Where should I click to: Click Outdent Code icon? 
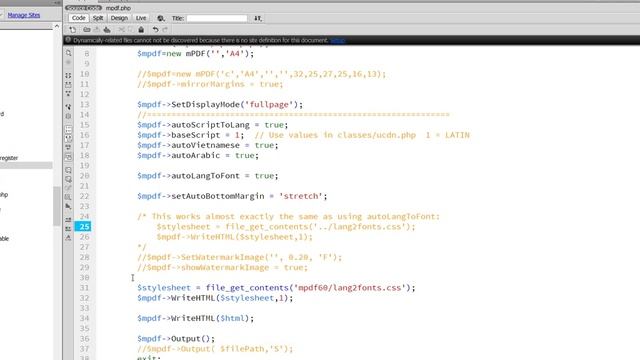pos(69,229)
